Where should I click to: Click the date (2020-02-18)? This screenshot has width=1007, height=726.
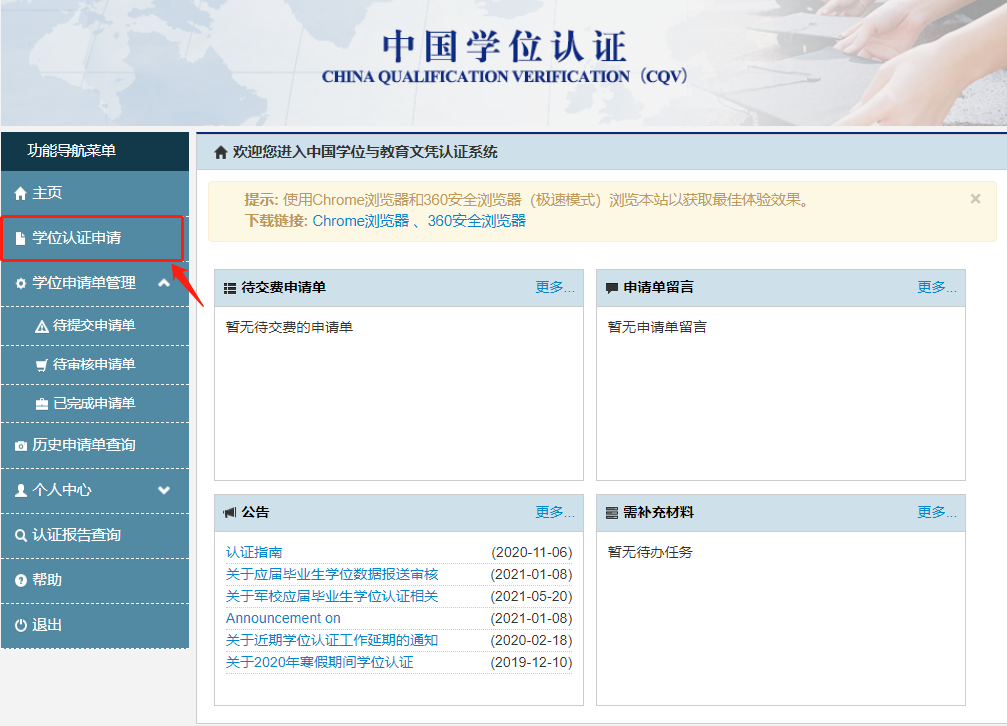point(532,641)
